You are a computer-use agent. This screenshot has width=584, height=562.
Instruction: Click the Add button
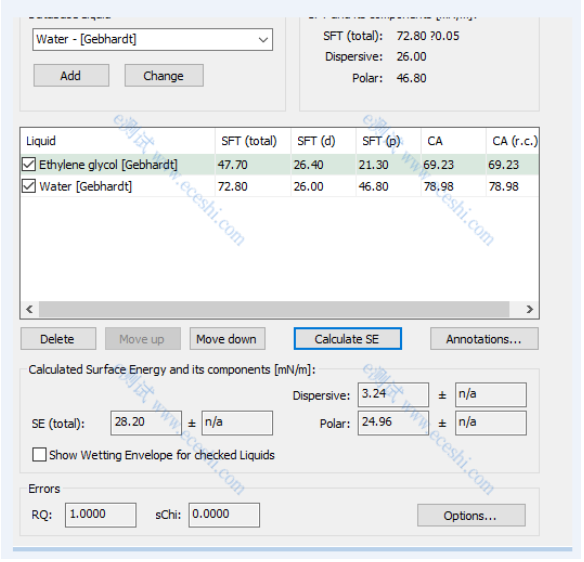pyautogui.click(x=71, y=76)
